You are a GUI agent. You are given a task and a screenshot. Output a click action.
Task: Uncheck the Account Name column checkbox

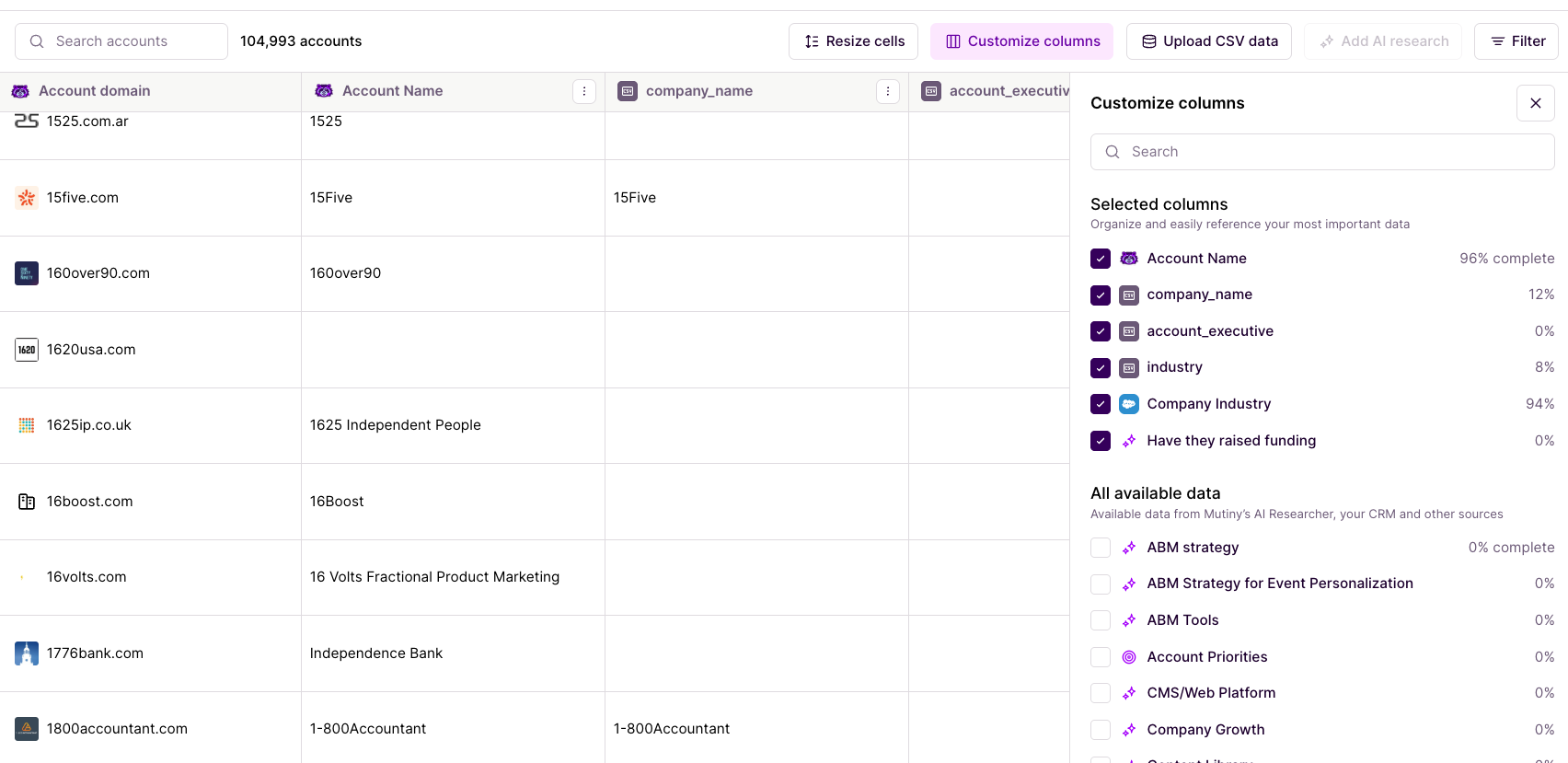tap(1101, 259)
